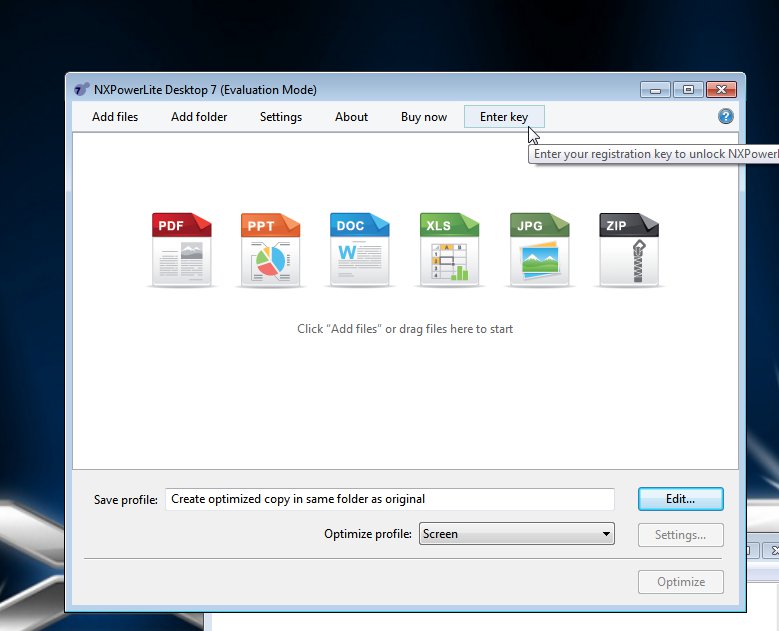Click the JPG image icon
The height and width of the screenshot is (631, 779).
pyautogui.click(x=540, y=250)
